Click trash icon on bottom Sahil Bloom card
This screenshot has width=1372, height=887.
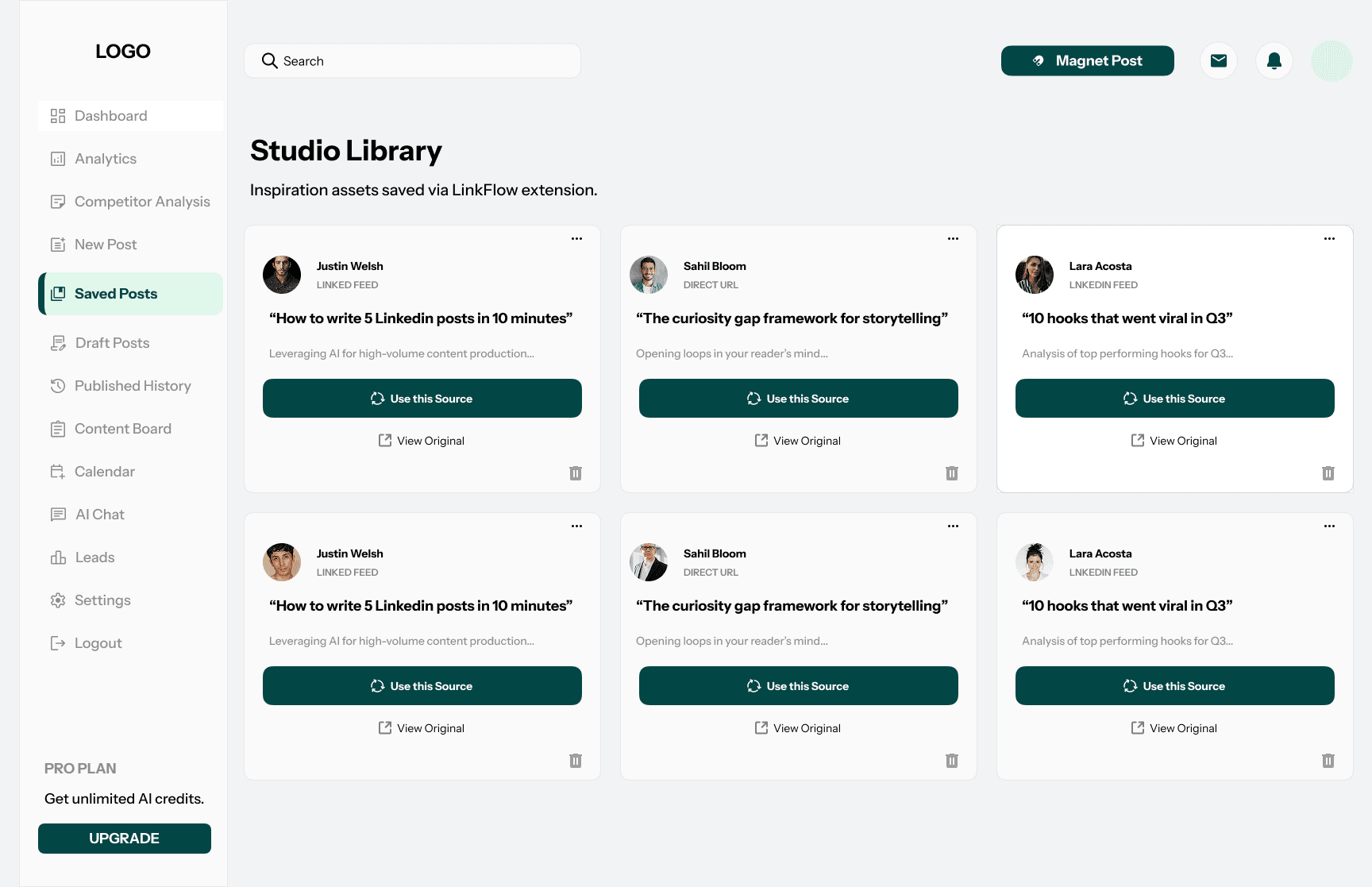952,761
